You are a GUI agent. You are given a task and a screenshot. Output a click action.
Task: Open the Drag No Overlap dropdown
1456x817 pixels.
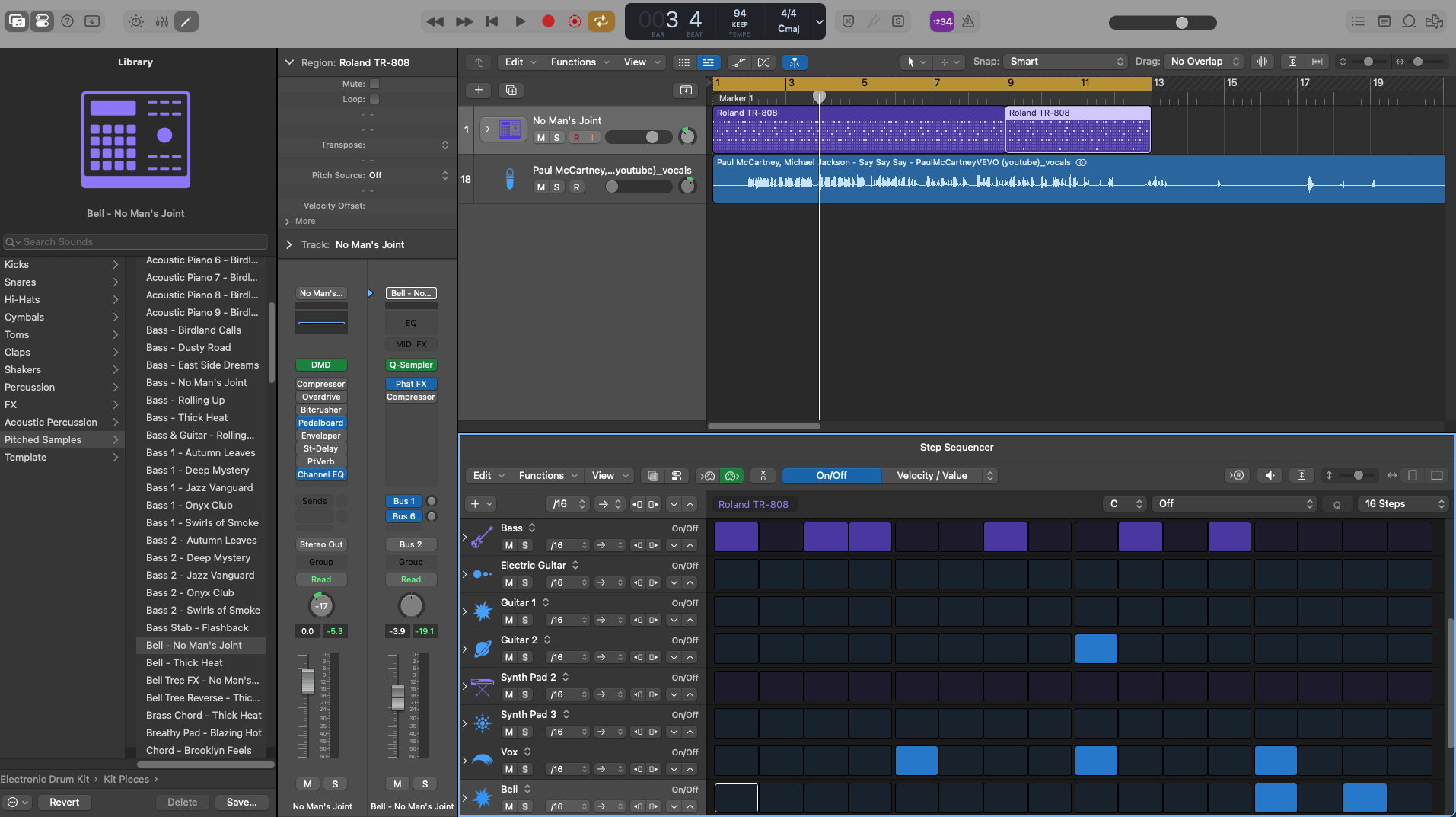[x=1206, y=62]
